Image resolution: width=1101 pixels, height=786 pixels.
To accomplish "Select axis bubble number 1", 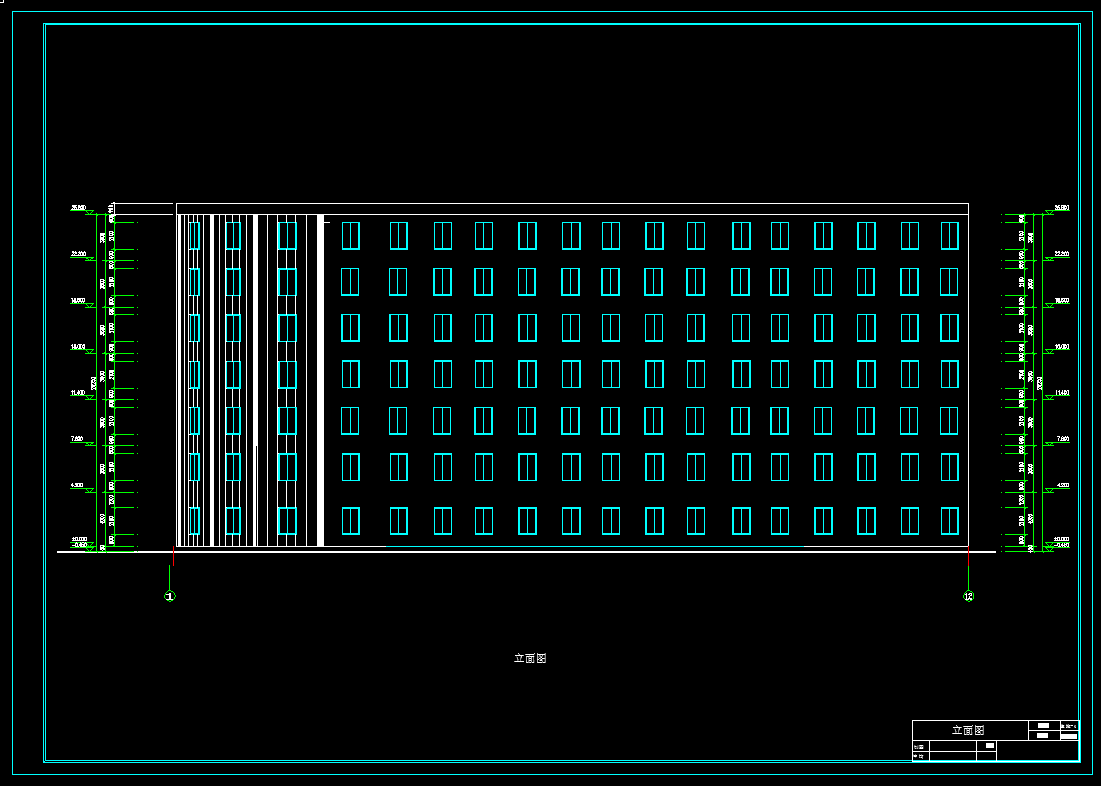I will (x=169, y=596).
